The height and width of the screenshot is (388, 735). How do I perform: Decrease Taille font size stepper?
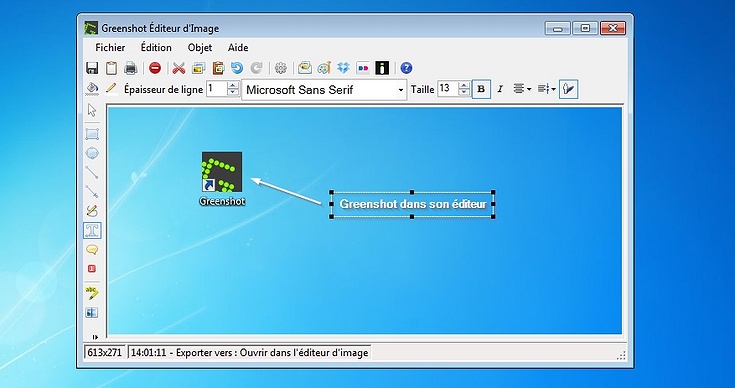(464, 93)
